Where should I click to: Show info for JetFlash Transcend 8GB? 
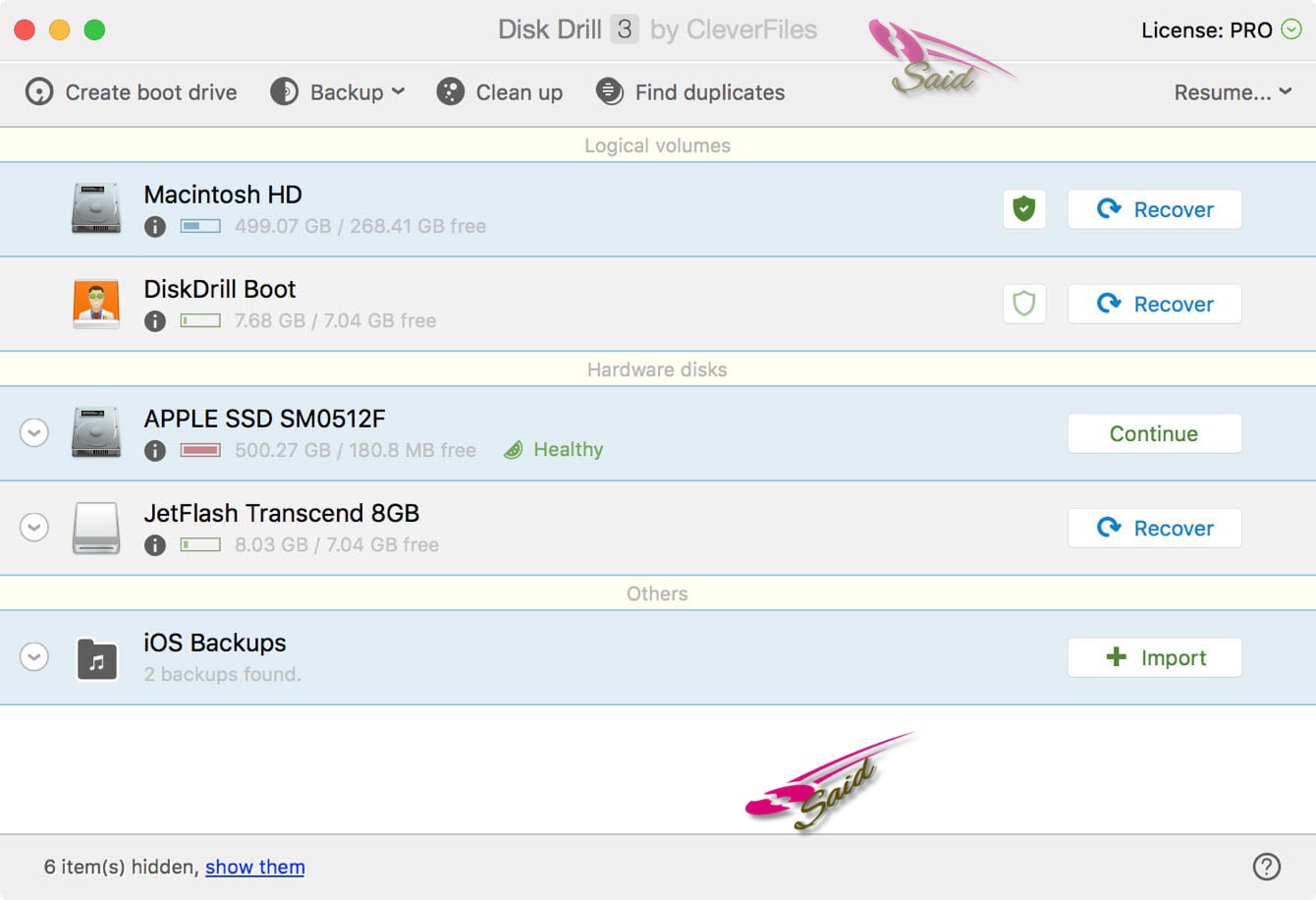click(x=154, y=545)
